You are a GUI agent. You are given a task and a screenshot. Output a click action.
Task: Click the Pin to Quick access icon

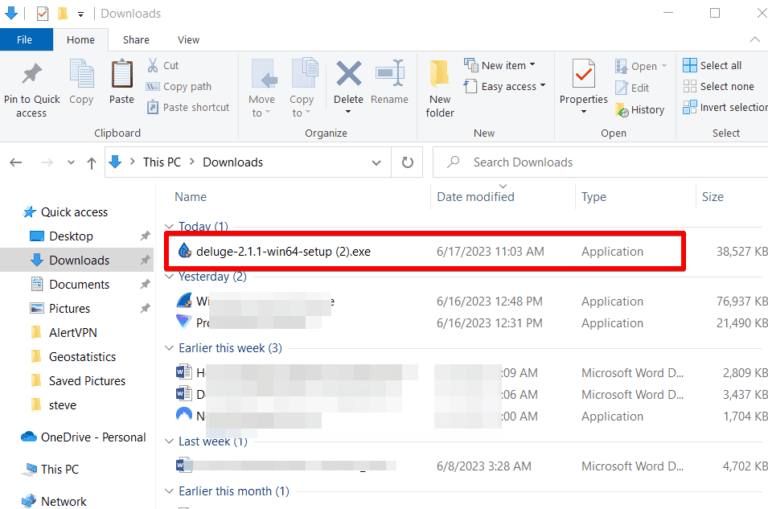pos(31,75)
